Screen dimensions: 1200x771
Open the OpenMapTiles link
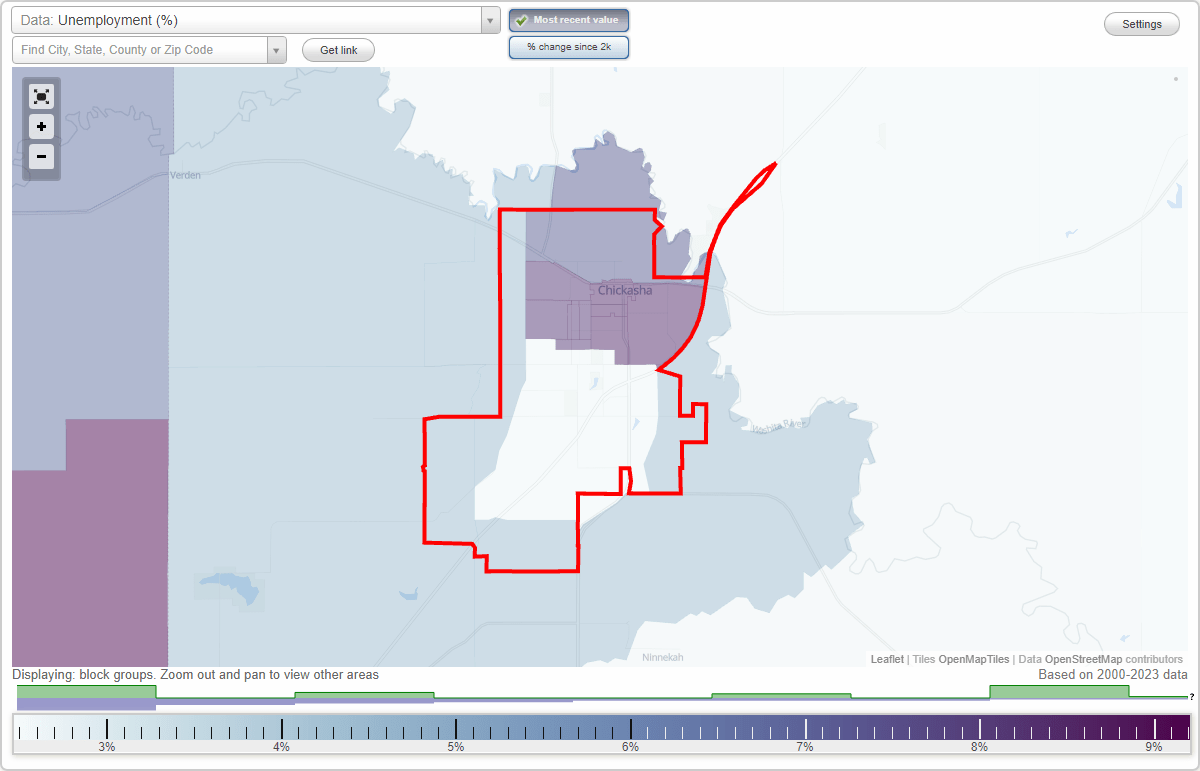[x=973, y=659]
